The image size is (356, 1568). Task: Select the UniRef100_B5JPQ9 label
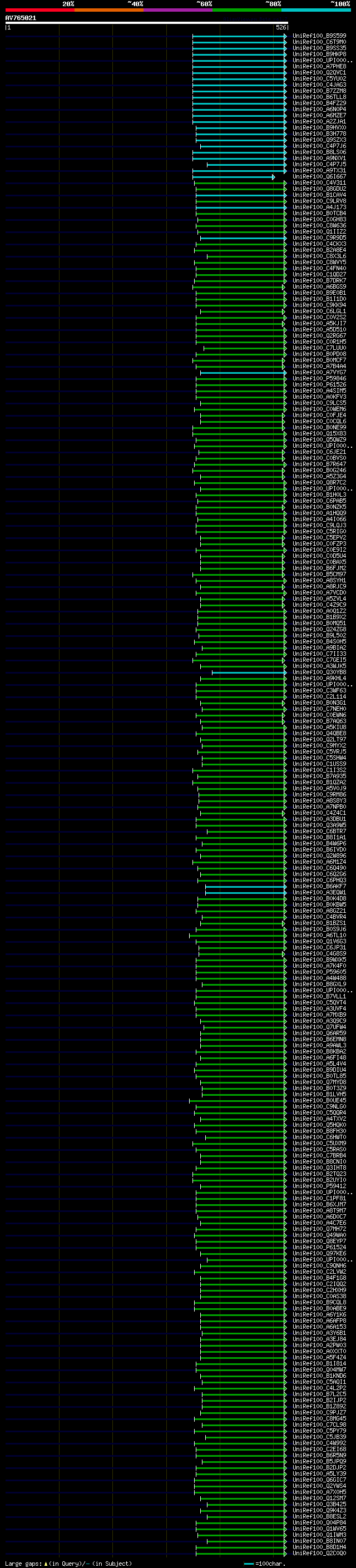click(x=319, y=1461)
